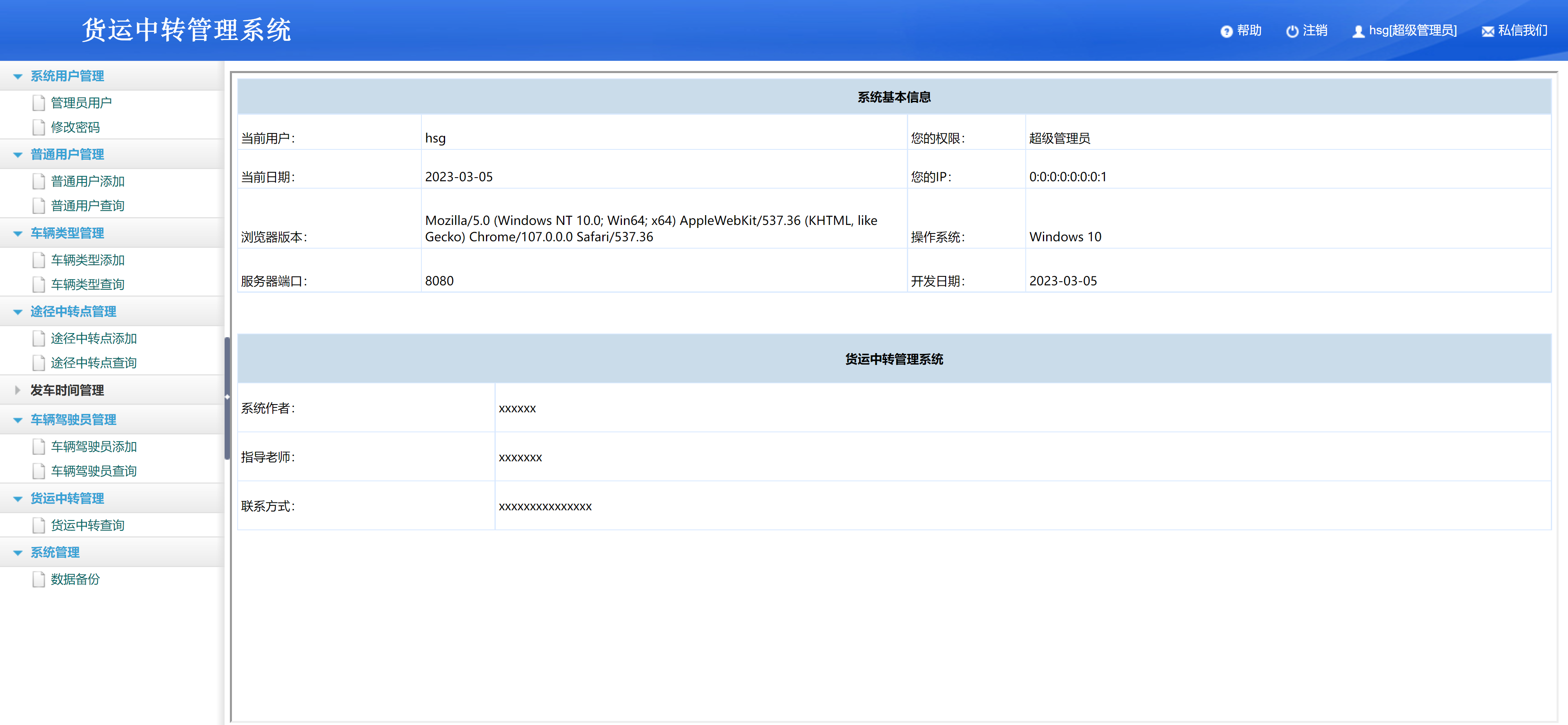1568x725 pixels.
Task: Collapse the 系统用户管理 section arrow
Action: pyautogui.click(x=18, y=77)
